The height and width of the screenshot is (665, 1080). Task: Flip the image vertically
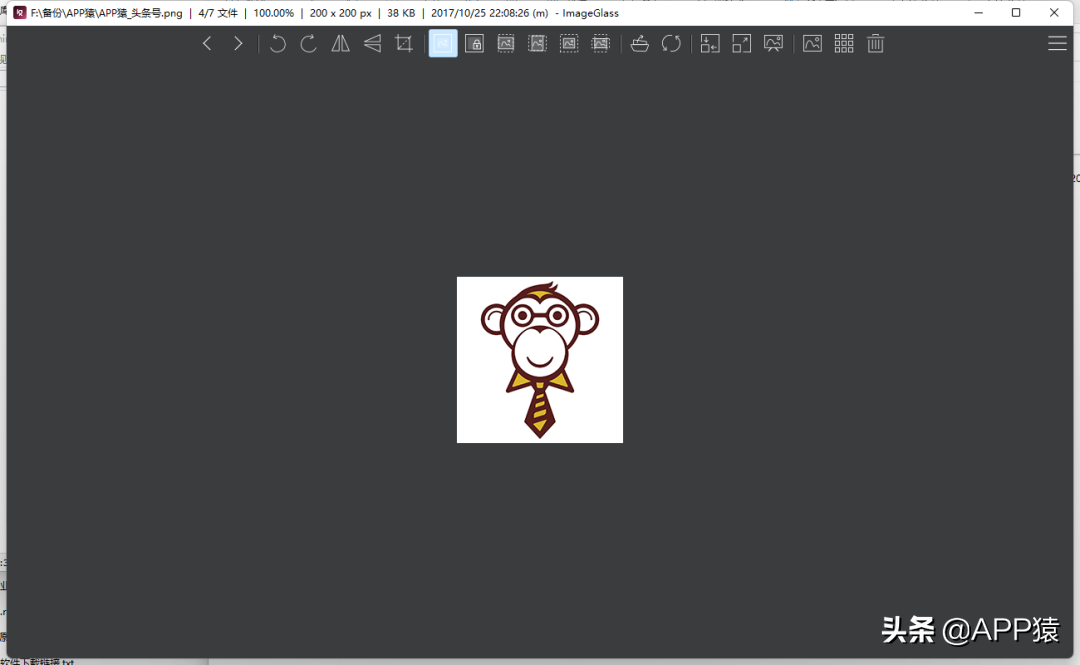[x=372, y=43]
